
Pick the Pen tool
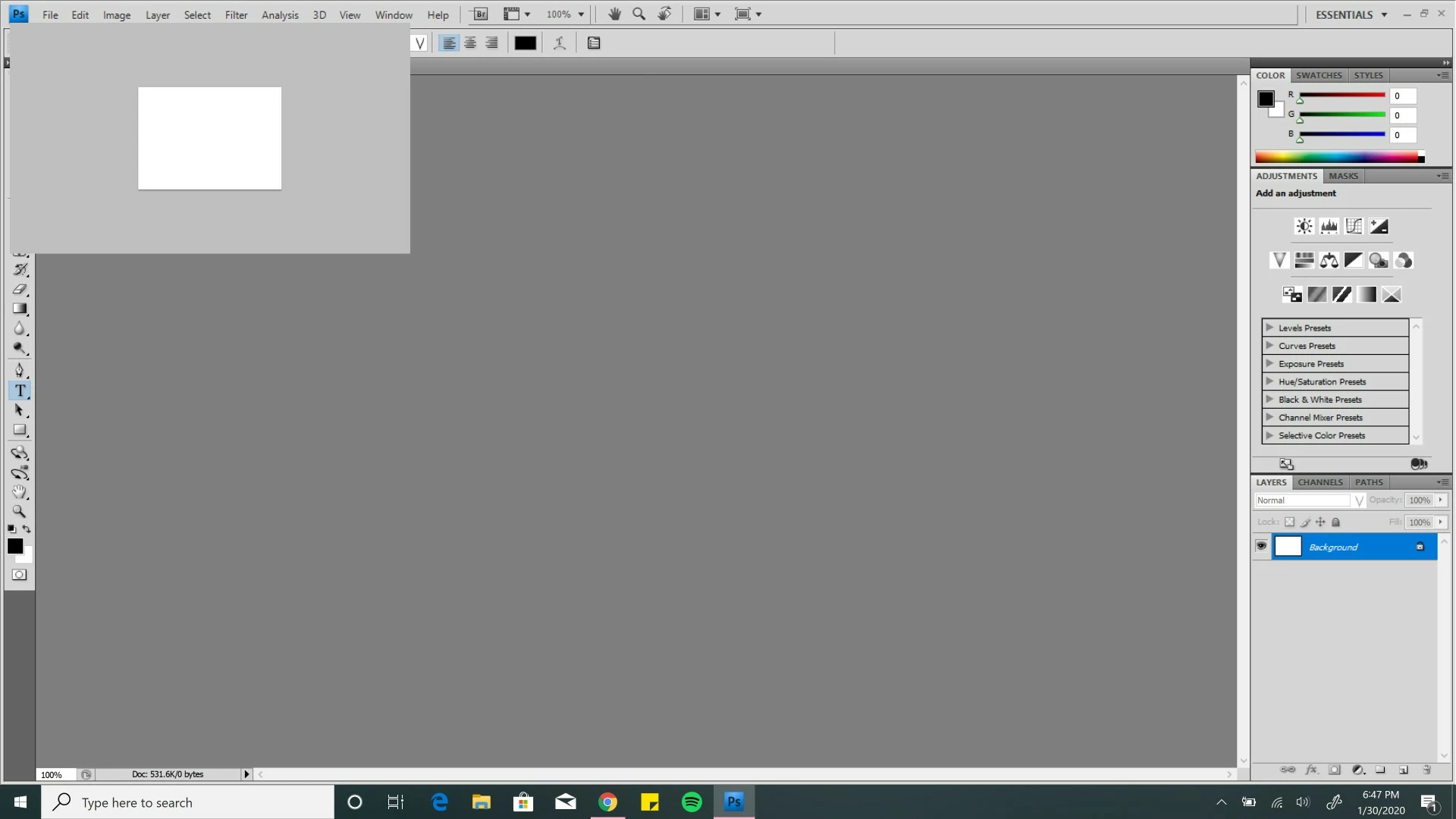point(20,370)
